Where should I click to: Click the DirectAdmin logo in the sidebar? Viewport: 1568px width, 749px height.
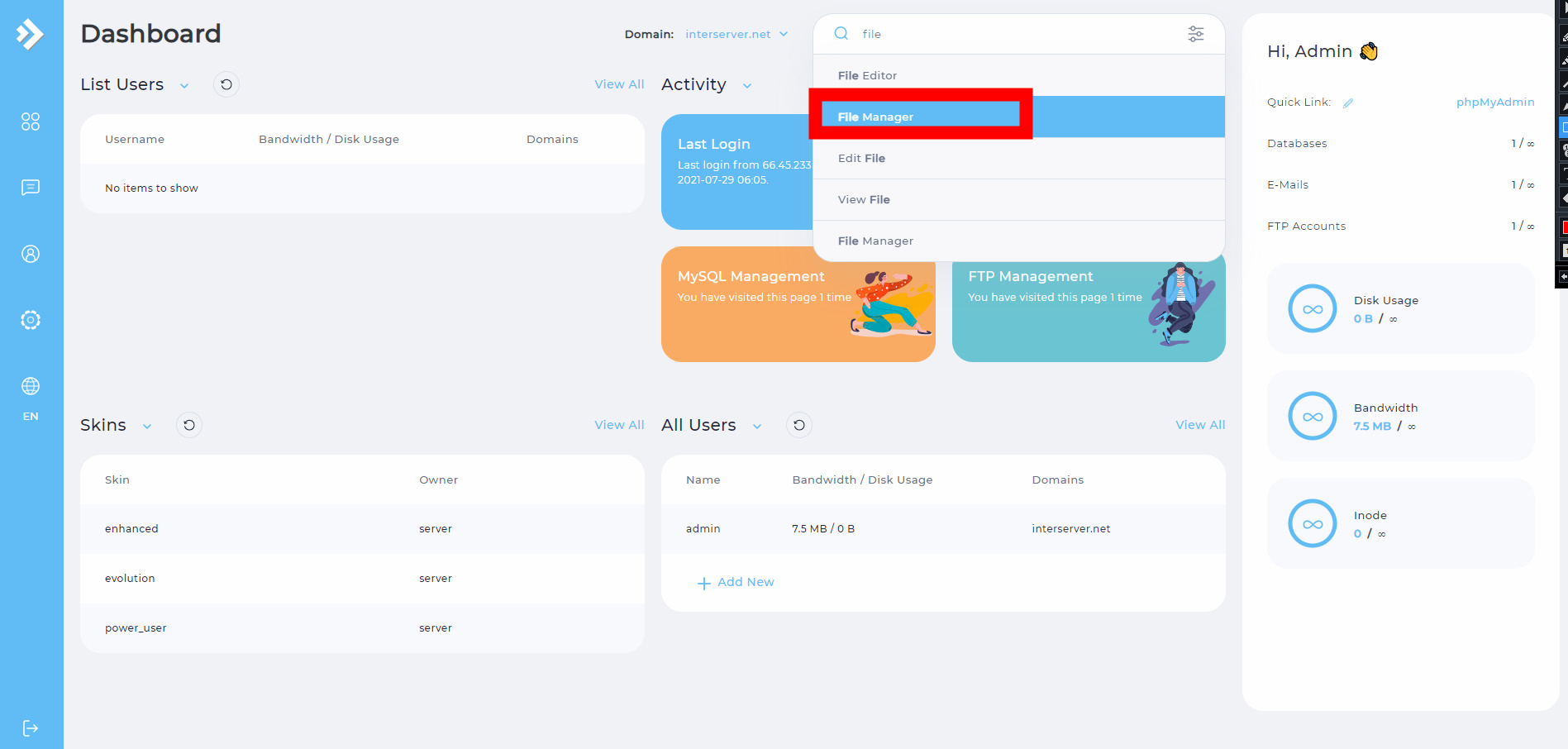[30, 34]
